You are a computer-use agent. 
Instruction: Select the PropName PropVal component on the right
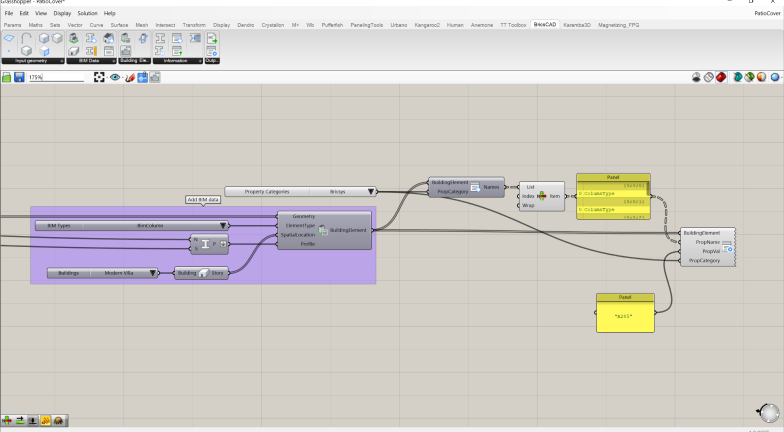click(x=708, y=246)
